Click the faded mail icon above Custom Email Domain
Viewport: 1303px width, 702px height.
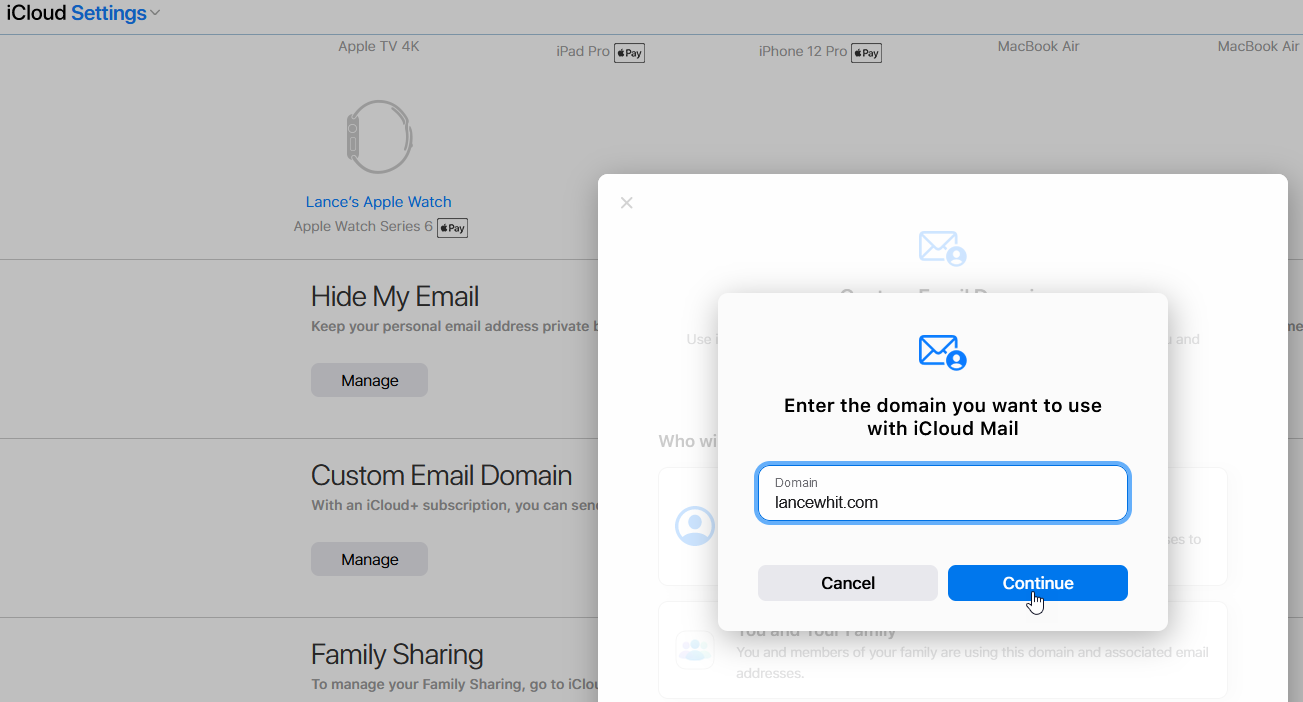tap(943, 248)
